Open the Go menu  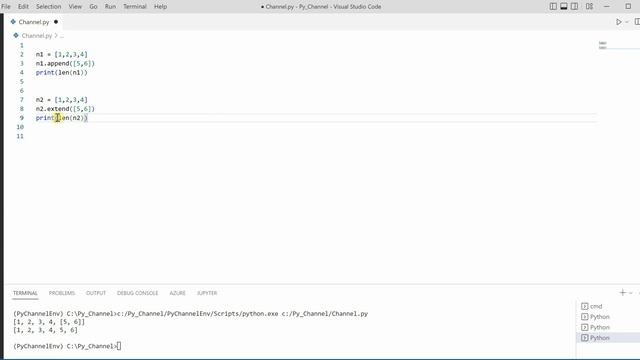click(x=93, y=7)
